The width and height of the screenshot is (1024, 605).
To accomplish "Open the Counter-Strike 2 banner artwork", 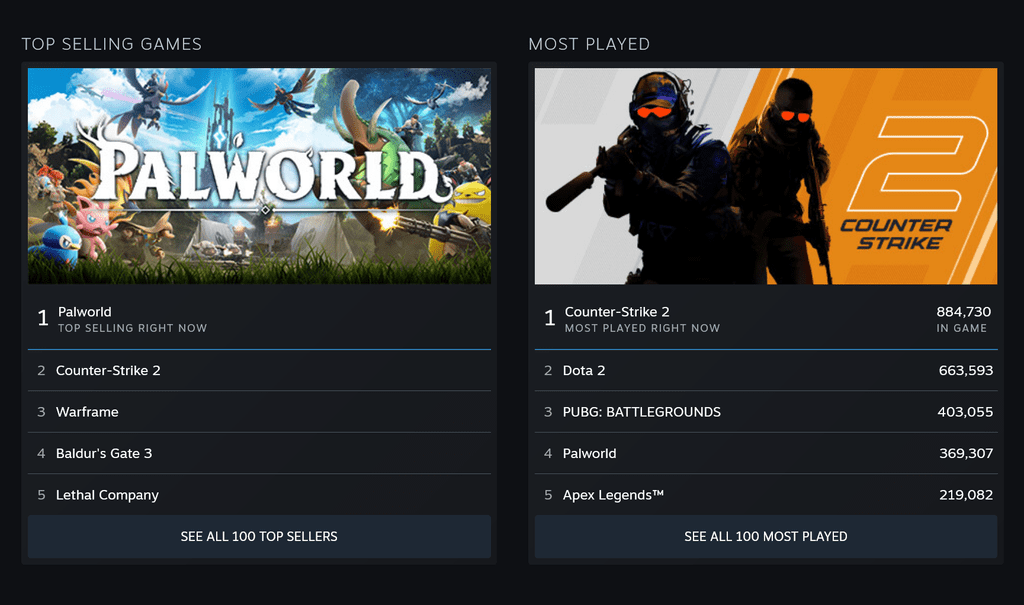I will (x=765, y=176).
